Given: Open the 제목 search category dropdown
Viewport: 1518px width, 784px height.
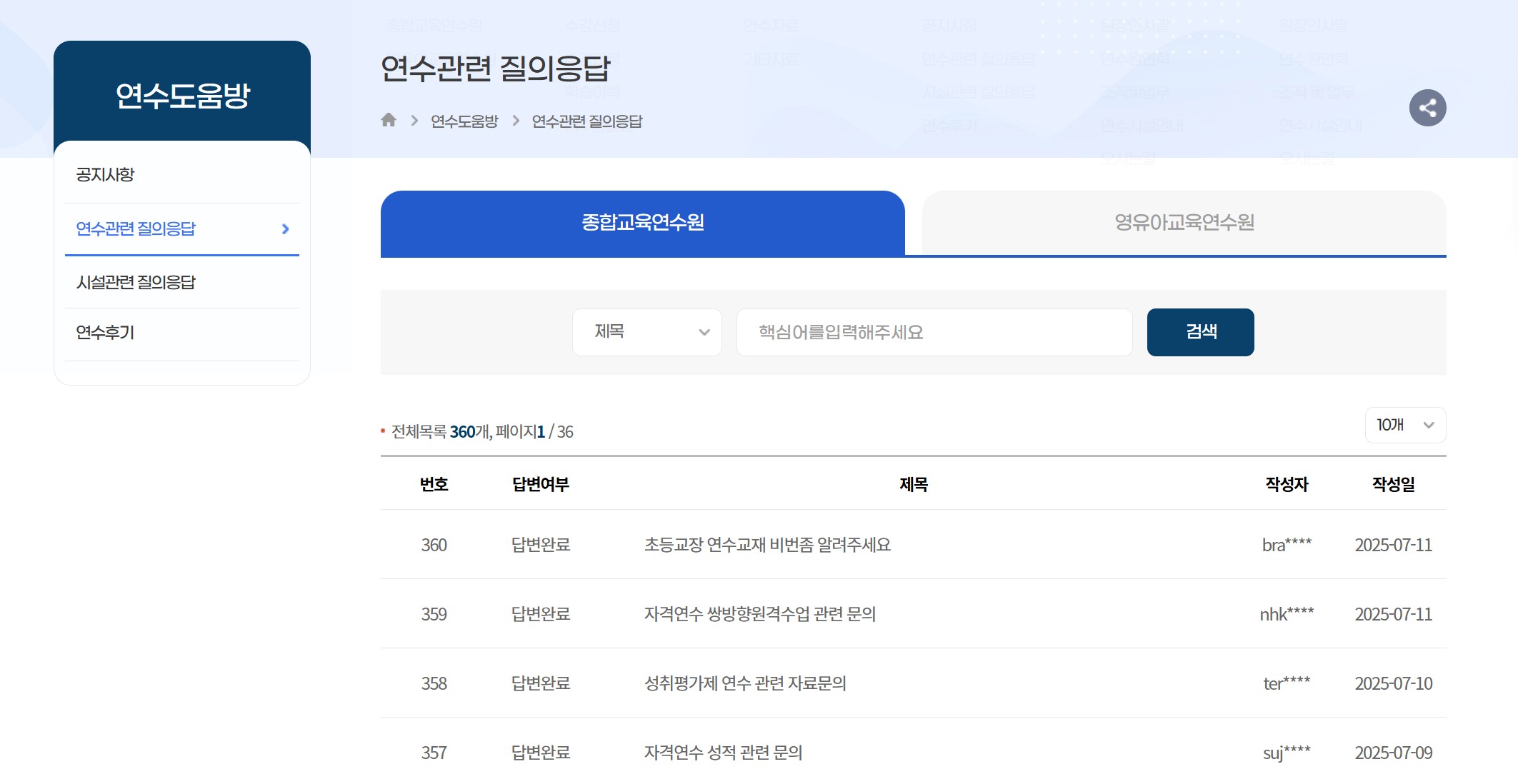Looking at the screenshot, I should 646,332.
